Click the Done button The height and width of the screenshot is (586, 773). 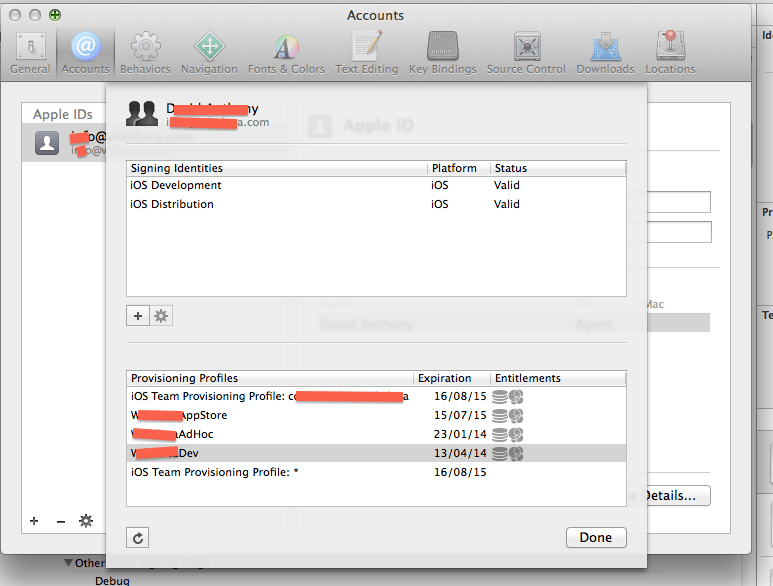(x=596, y=537)
